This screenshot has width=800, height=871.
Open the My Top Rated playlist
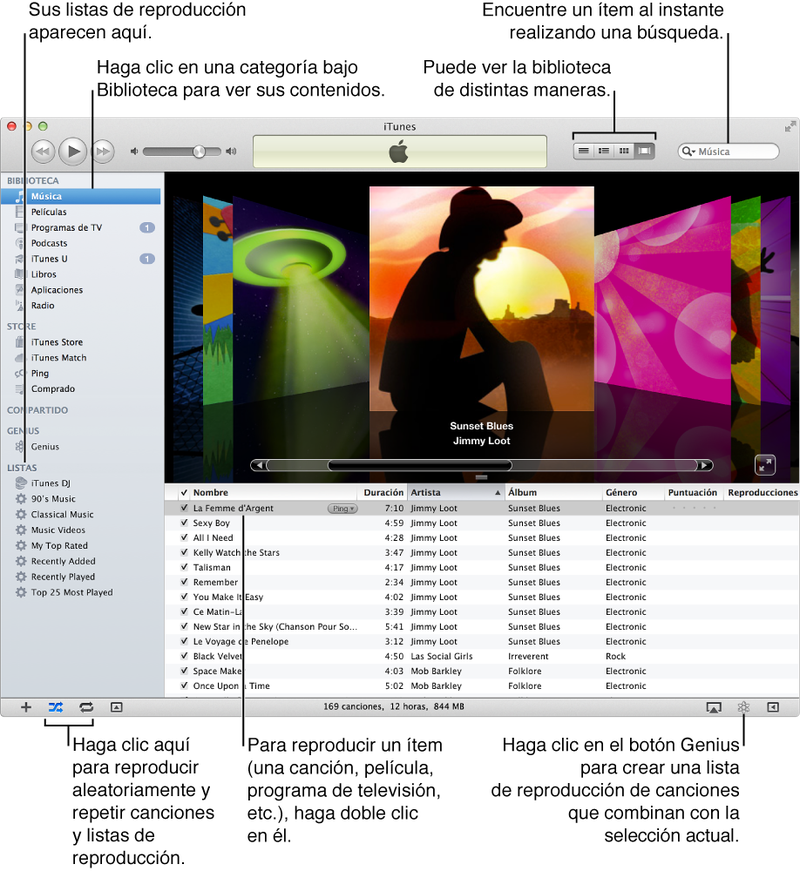59,545
